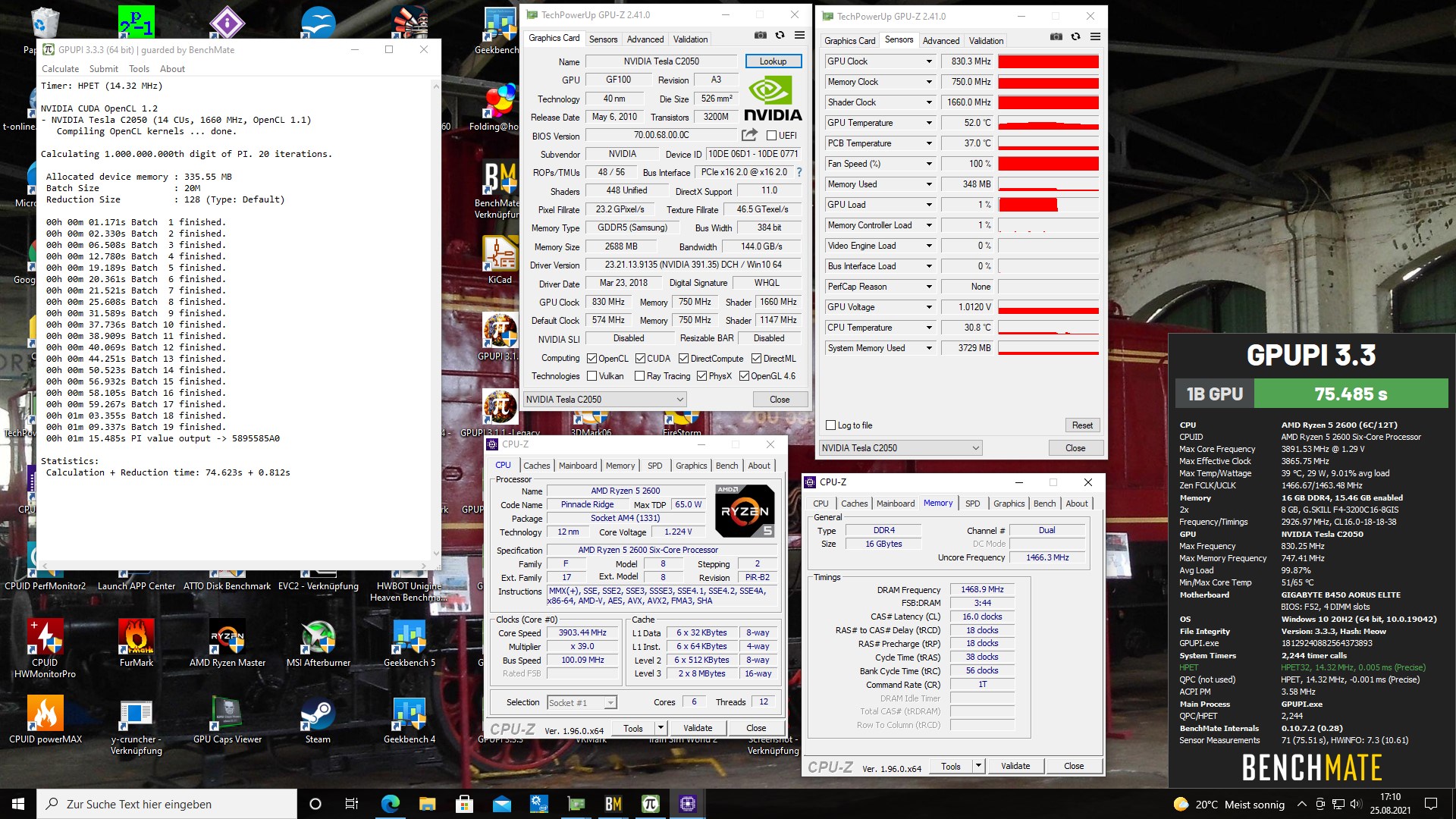Image resolution: width=1456 pixels, height=819 pixels.
Task: Toggle the DirectML checkbox
Action: click(x=756, y=359)
